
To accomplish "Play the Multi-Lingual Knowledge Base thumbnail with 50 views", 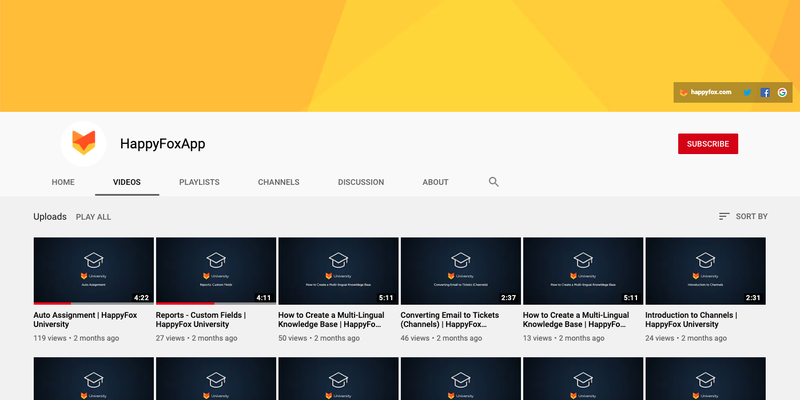I will click(338, 271).
